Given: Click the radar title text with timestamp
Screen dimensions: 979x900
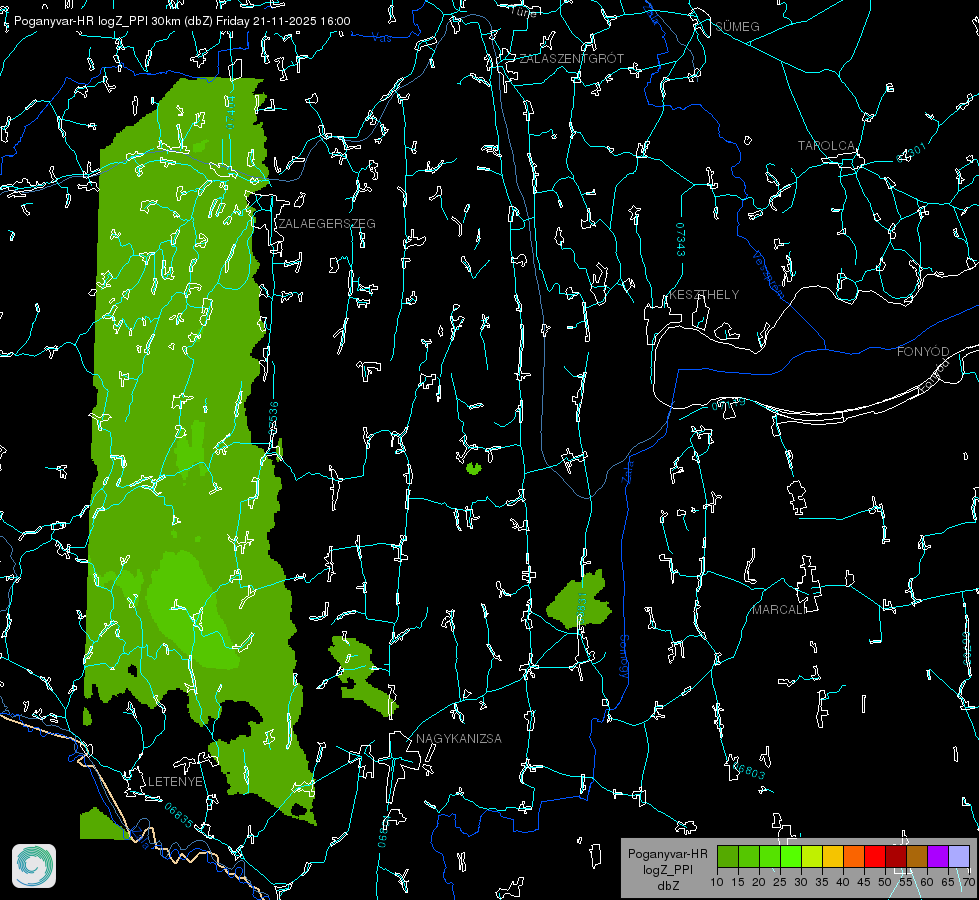Looking at the screenshot, I should pyautogui.click(x=182, y=21).
